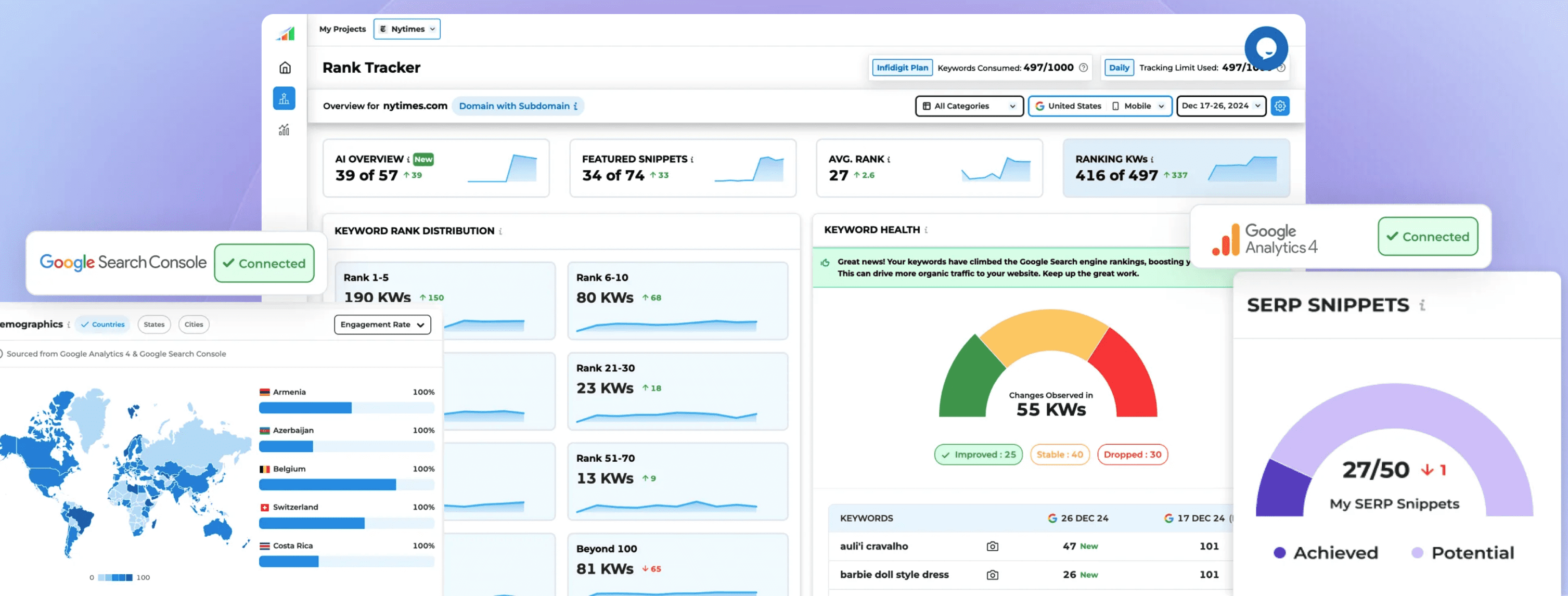Click the KEYWORDS column header
This screenshot has height=596, width=1568.
coord(866,519)
